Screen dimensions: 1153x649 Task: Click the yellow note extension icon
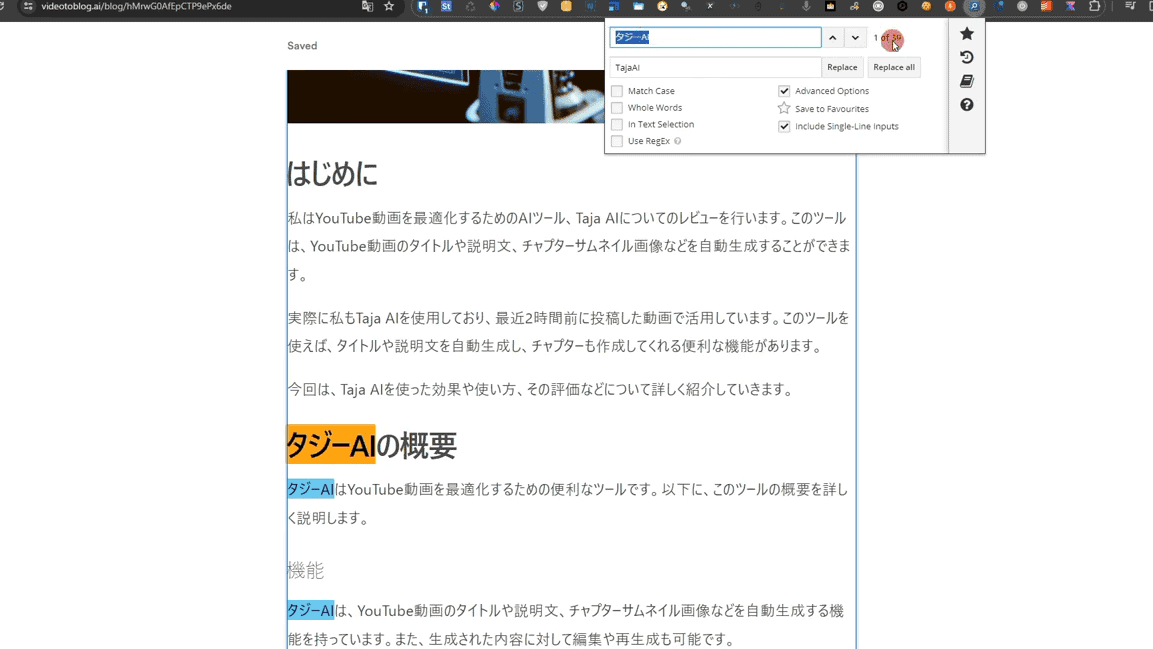coord(566,6)
